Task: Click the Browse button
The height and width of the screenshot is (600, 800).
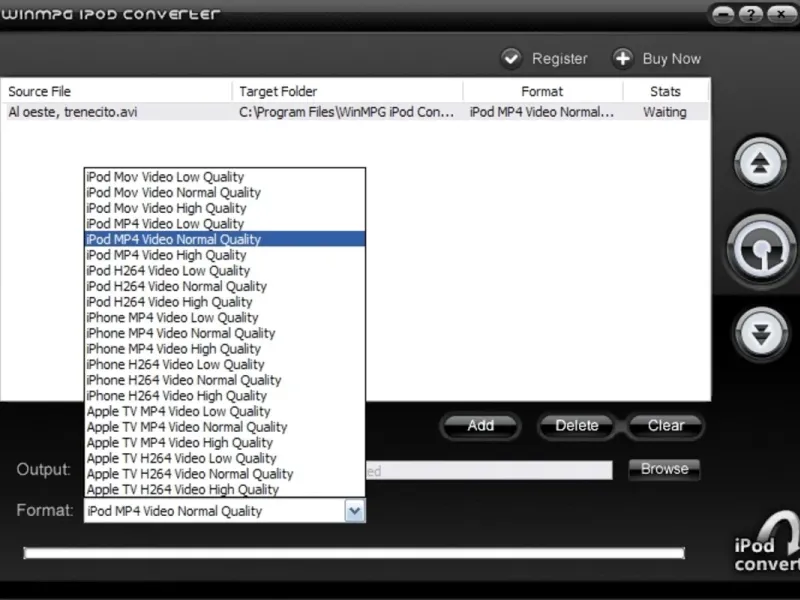Action: [664, 469]
